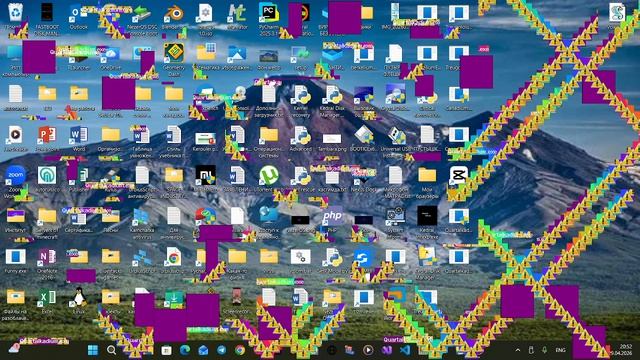640x360 pixels.
Task: Select the PHP desktop icon
Action: [332, 216]
